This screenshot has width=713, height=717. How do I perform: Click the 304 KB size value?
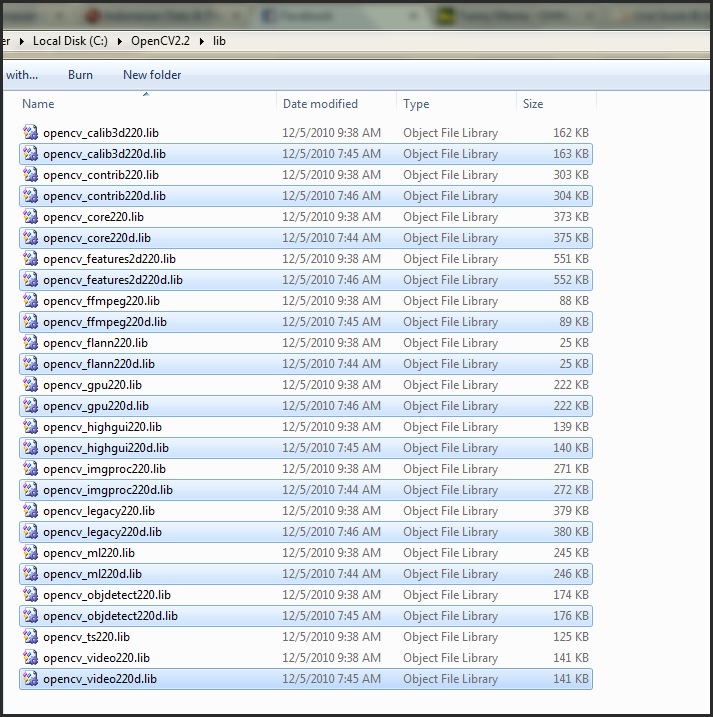571,196
